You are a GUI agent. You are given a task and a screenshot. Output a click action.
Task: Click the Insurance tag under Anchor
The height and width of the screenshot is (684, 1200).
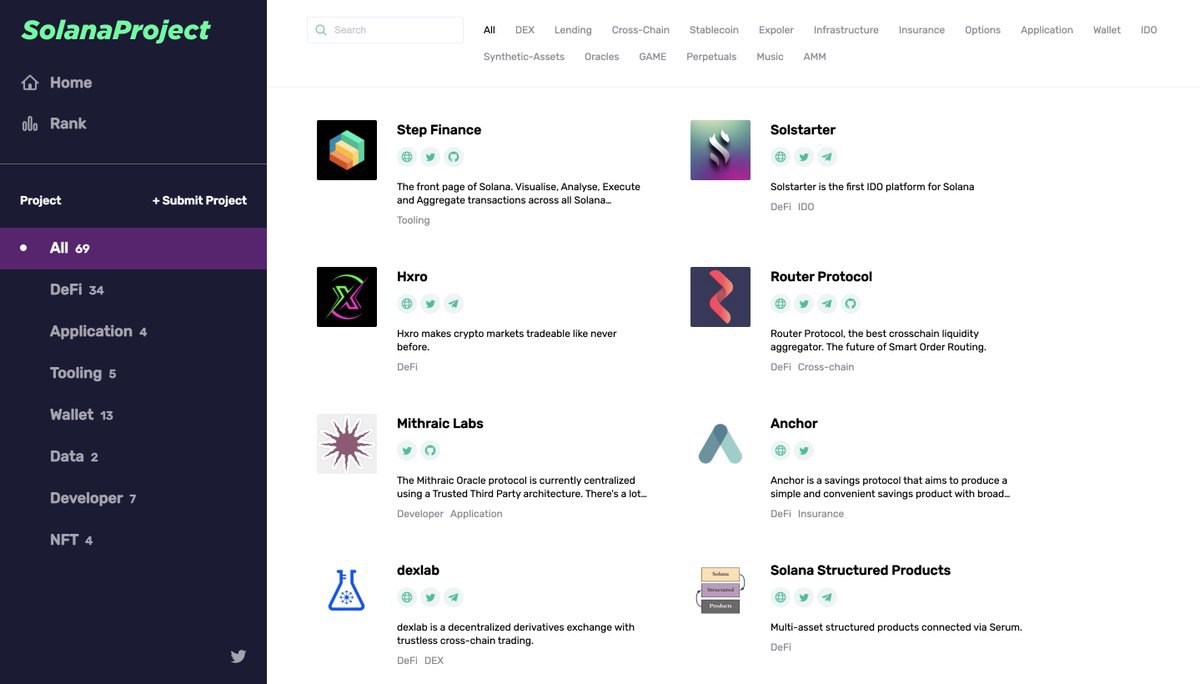click(821, 514)
